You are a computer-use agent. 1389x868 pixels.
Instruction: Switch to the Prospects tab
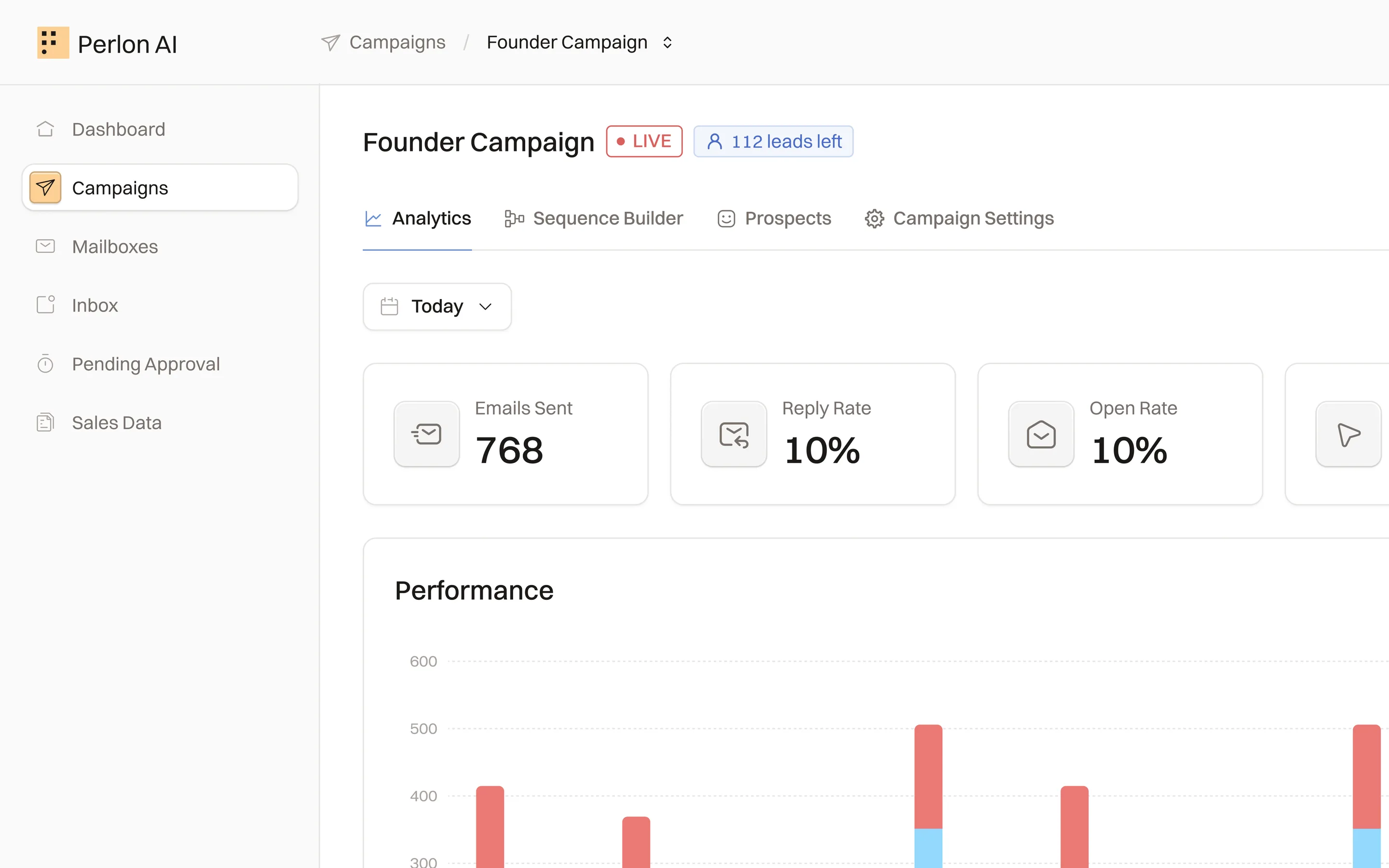pyautogui.click(x=774, y=219)
